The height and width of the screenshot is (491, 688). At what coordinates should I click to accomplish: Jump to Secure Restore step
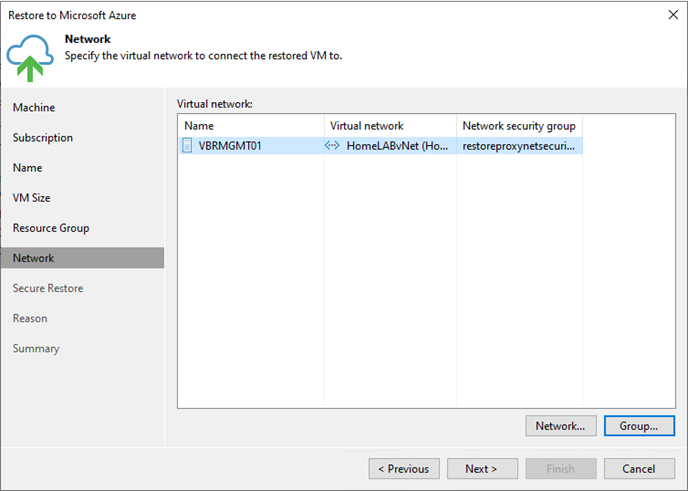[x=48, y=288]
